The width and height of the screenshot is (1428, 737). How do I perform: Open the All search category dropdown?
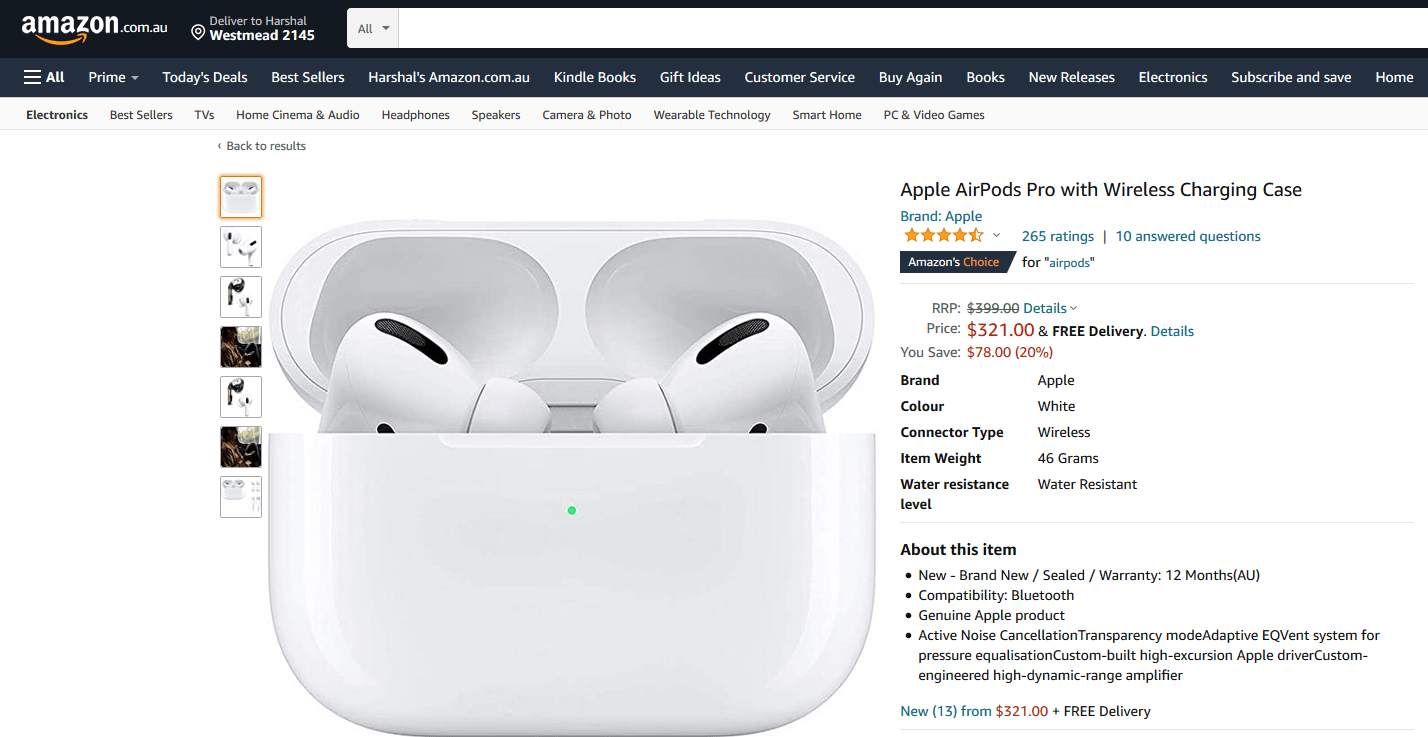click(373, 28)
